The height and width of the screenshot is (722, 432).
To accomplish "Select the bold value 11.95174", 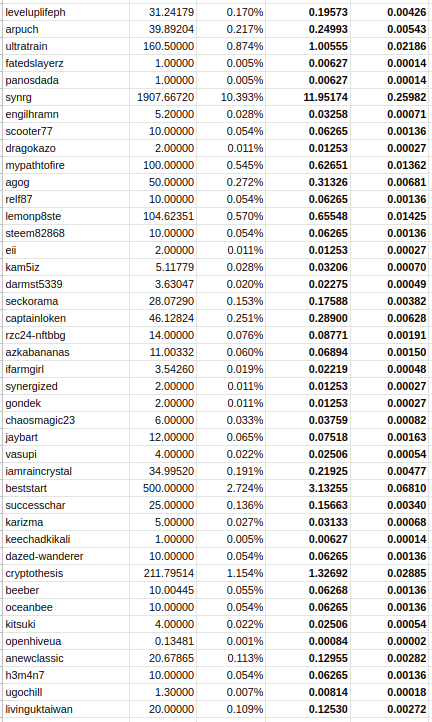I will (x=307, y=97).
